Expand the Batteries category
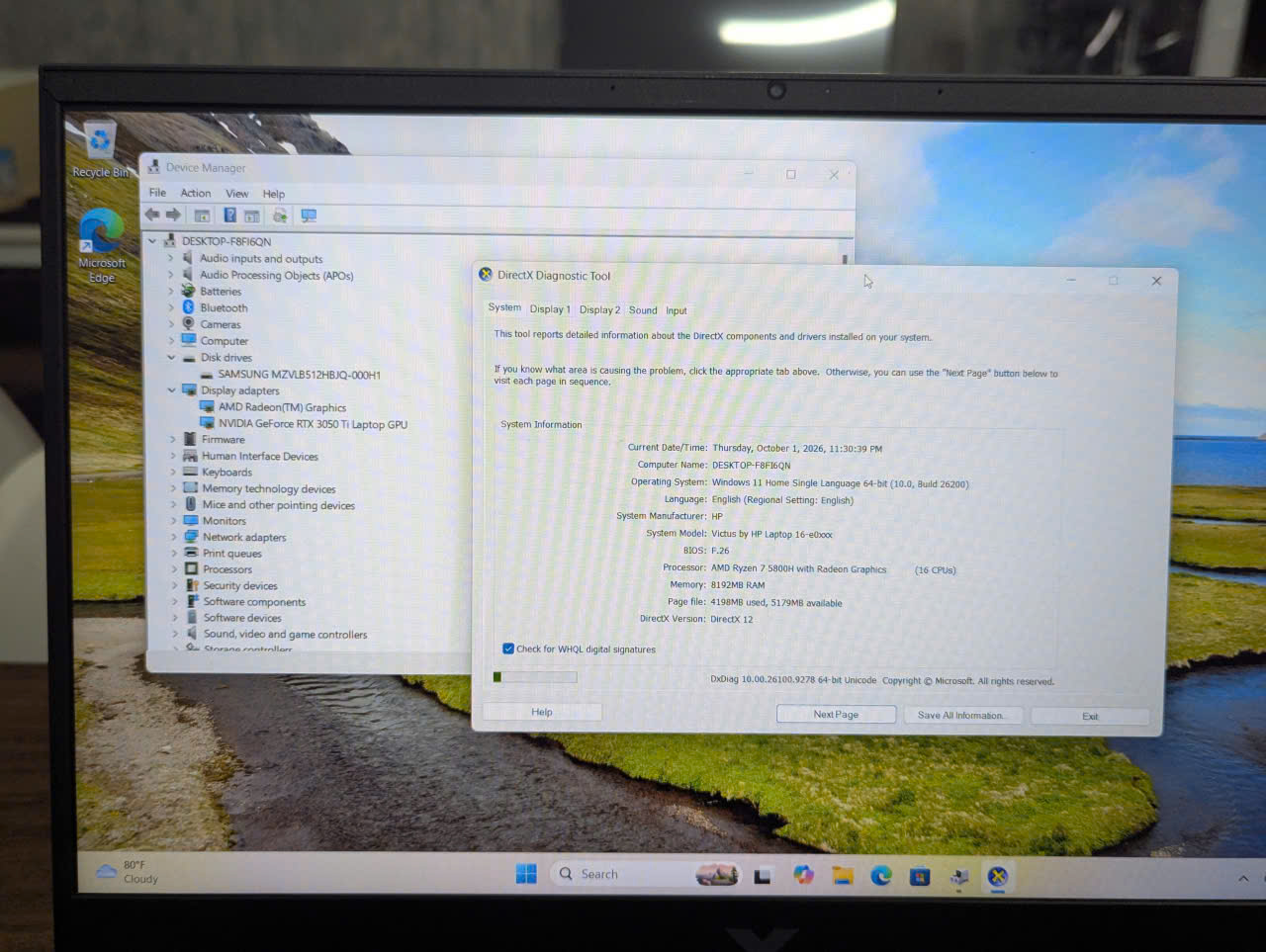The height and width of the screenshot is (952, 1266). click(170, 292)
